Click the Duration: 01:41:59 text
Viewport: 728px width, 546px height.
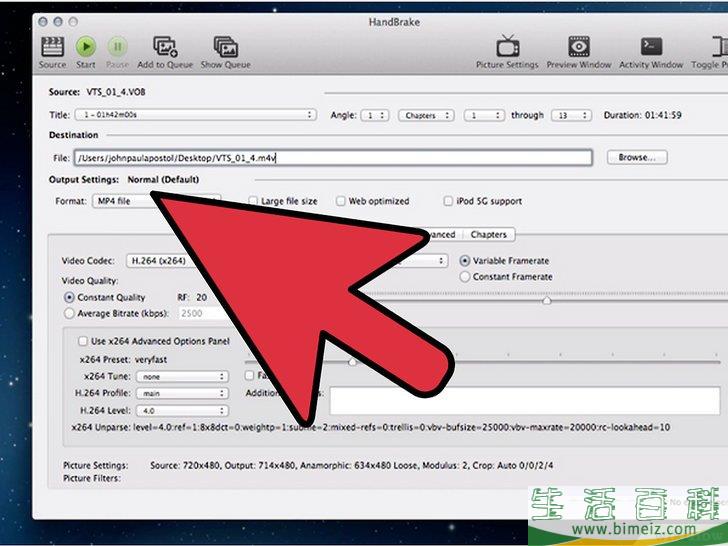(x=643, y=115)
